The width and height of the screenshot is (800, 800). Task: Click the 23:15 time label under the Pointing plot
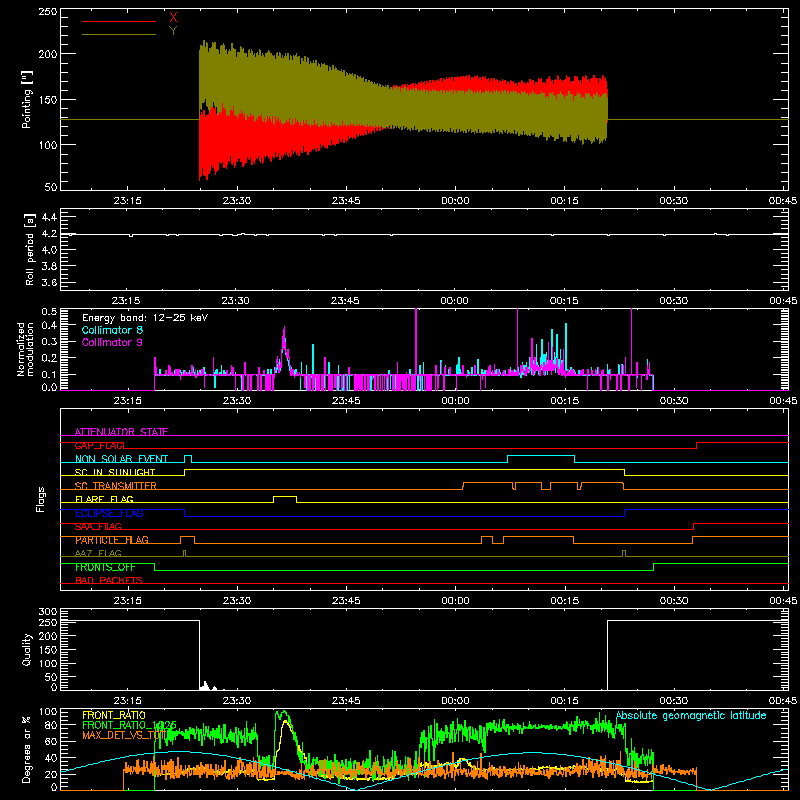[x=127, y=201]
